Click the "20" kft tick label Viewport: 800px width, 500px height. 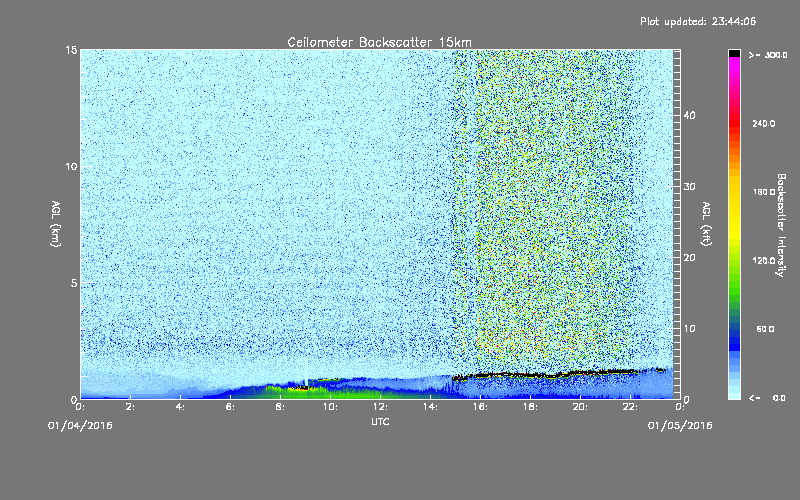pyautogui.click(x=689, y=258)
